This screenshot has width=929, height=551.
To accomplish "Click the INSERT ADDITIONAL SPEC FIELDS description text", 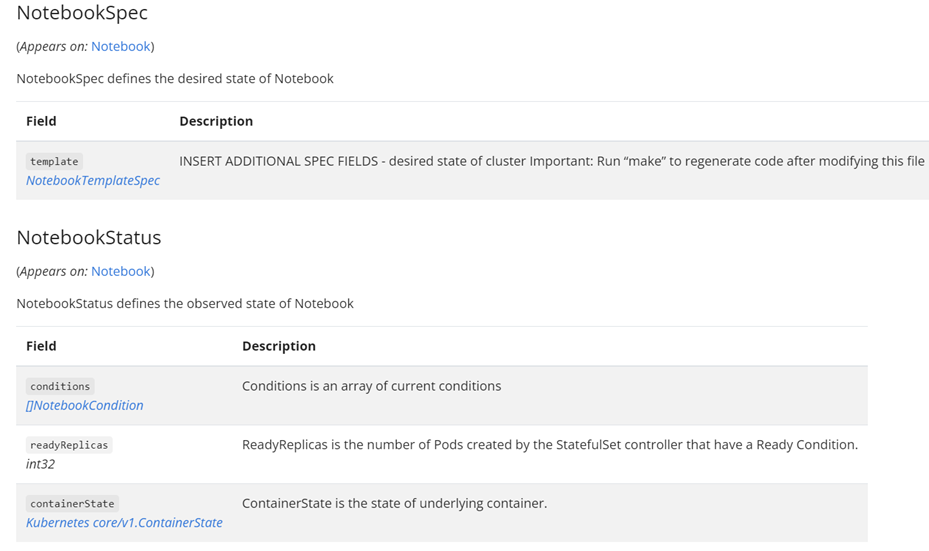I will (x=551, y=160).
